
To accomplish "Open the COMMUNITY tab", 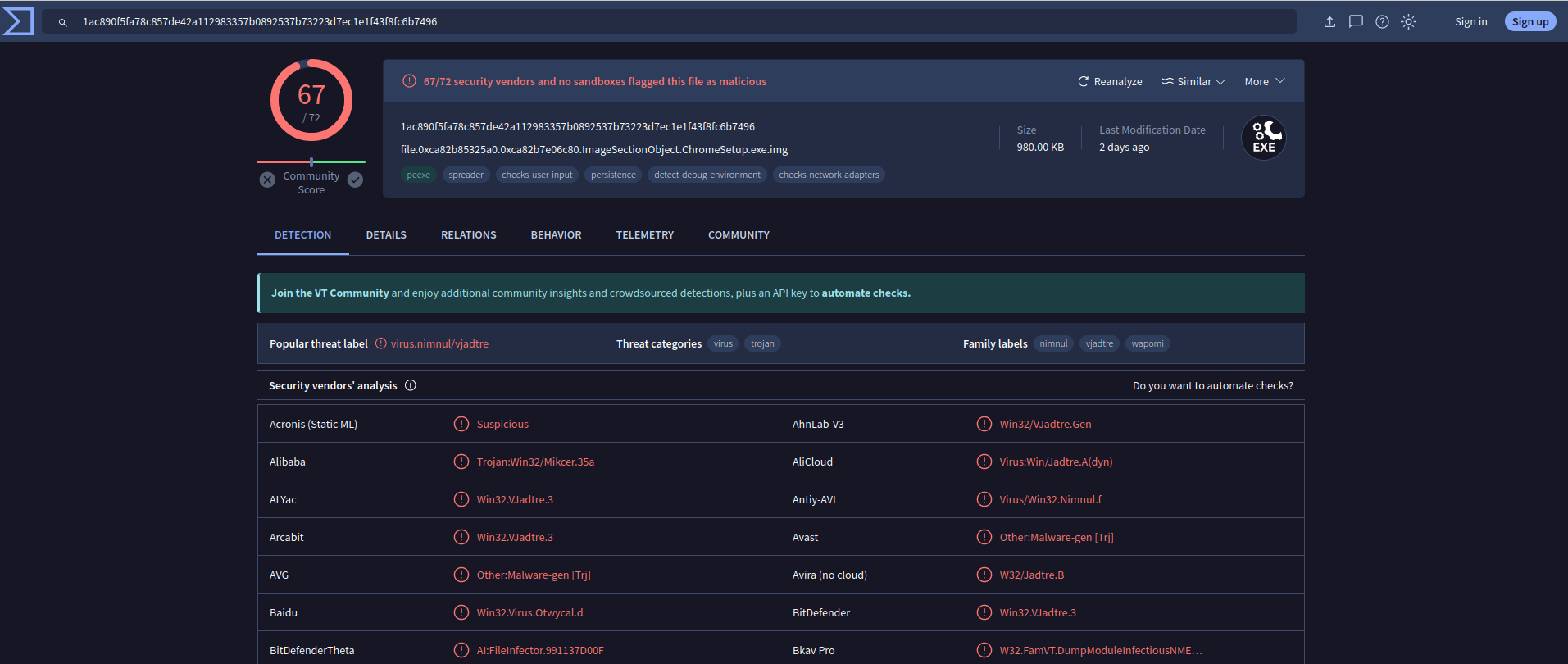I will pos(739,235).
